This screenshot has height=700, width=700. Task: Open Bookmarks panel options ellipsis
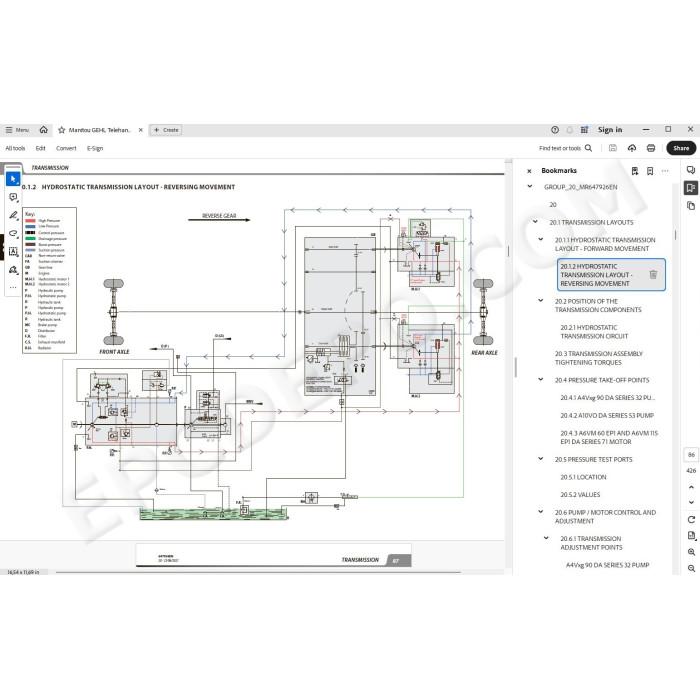665,171
